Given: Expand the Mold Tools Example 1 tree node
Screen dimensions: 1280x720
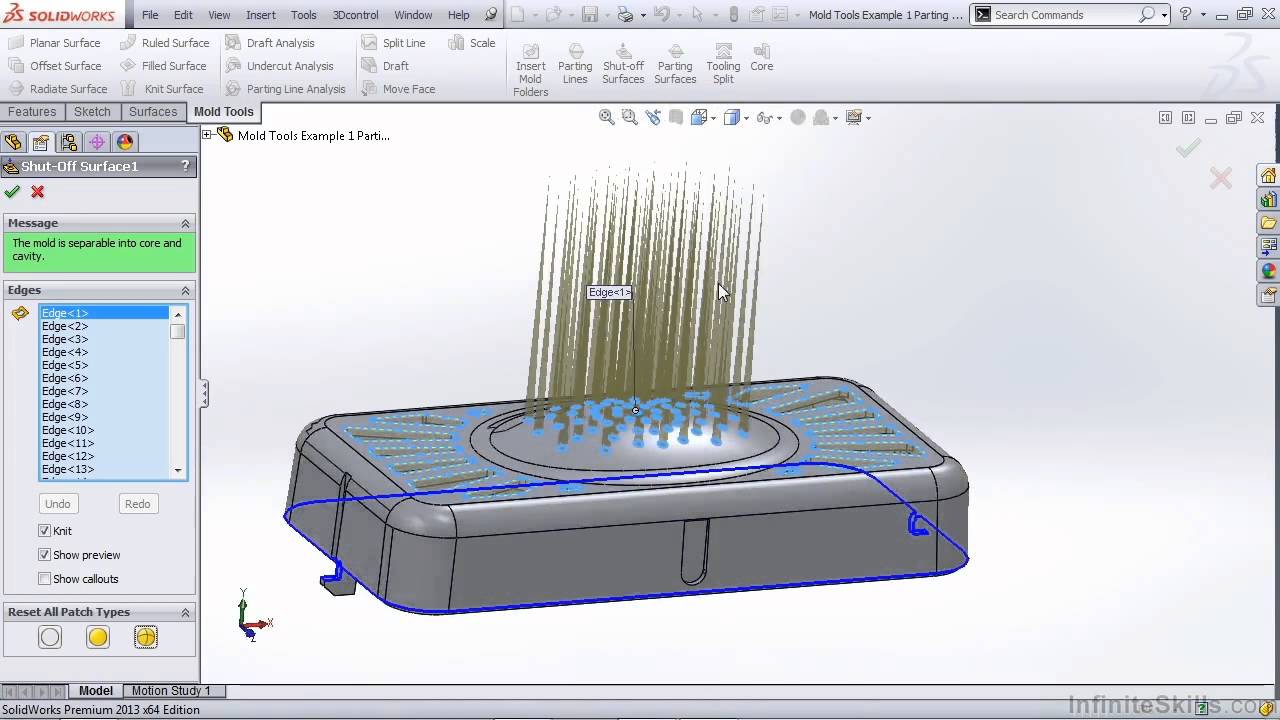Looking at the screenshot, I should tap(207, 134).
